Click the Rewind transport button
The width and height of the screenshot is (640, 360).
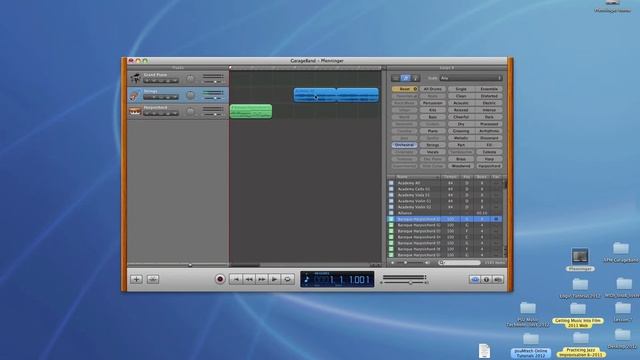point(249,279)
